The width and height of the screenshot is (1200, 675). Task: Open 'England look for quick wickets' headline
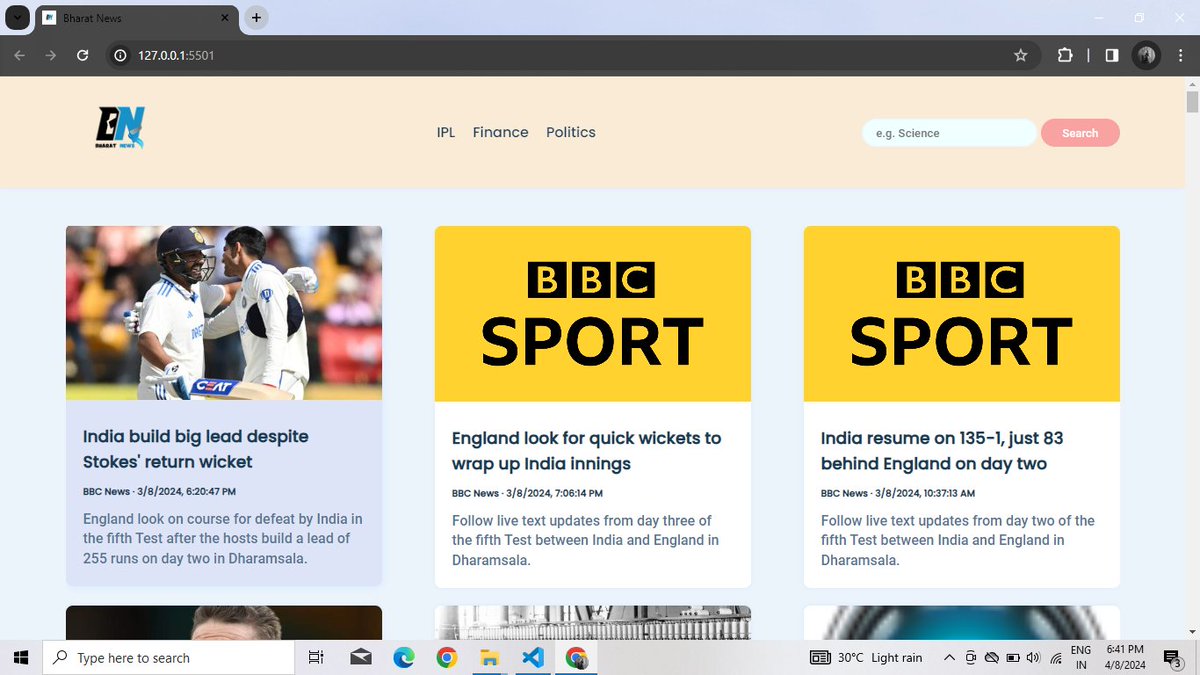pos(586,451)
